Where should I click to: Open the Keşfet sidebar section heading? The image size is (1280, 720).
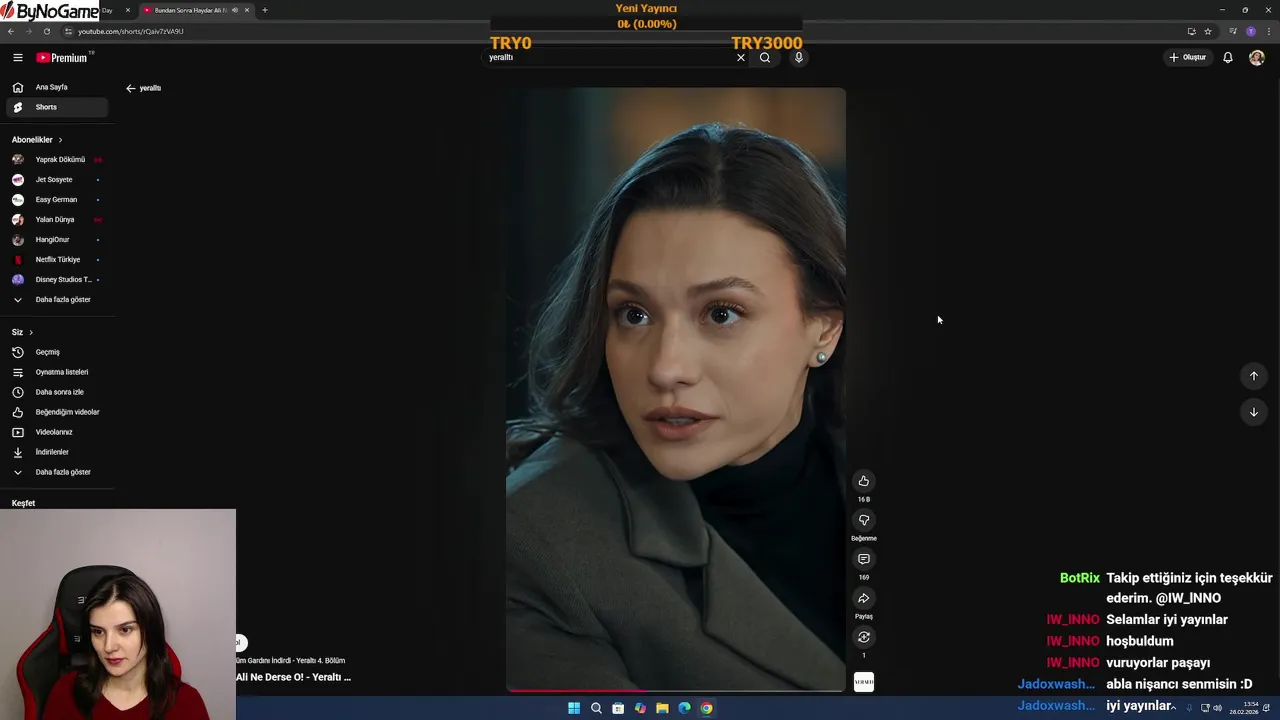(x=23, y=503)
